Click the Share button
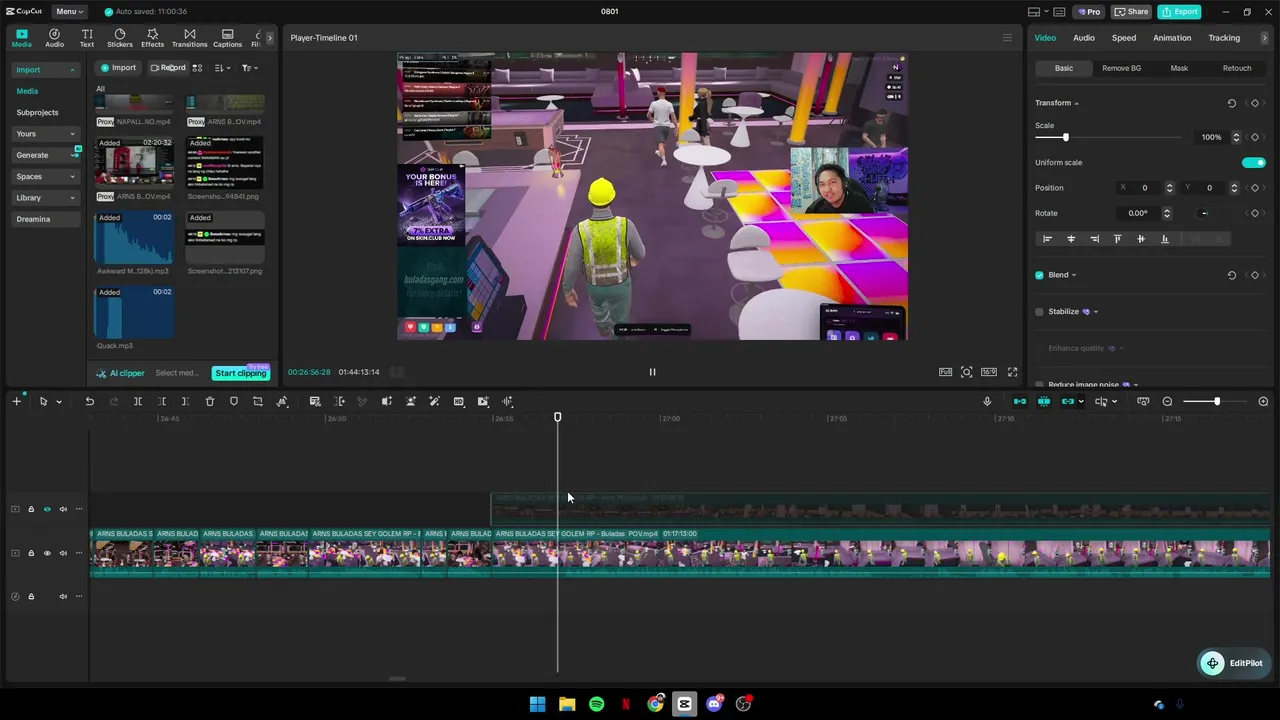The width and height of the screenshot is (1280, 720). [1131, 12]
